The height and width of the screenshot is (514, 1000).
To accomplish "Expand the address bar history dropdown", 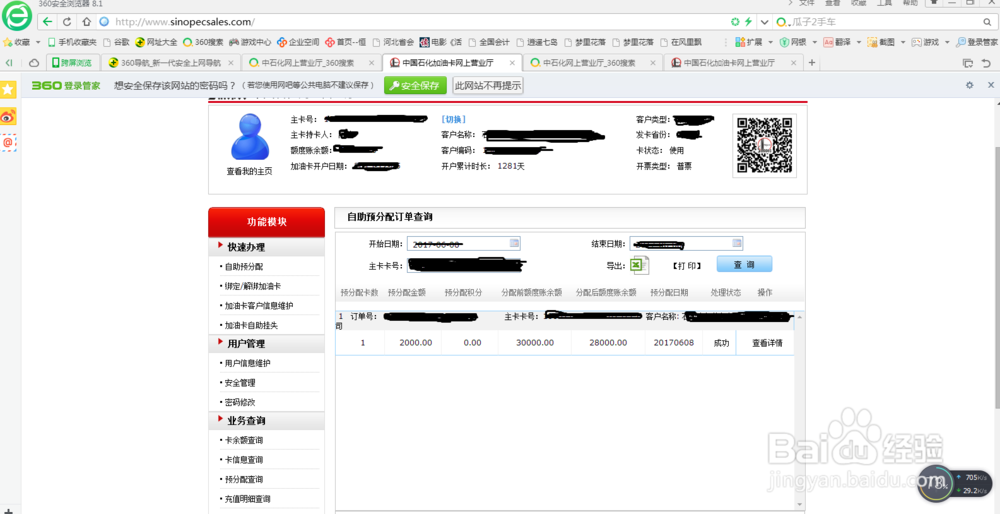I will (x=765, y=22).
